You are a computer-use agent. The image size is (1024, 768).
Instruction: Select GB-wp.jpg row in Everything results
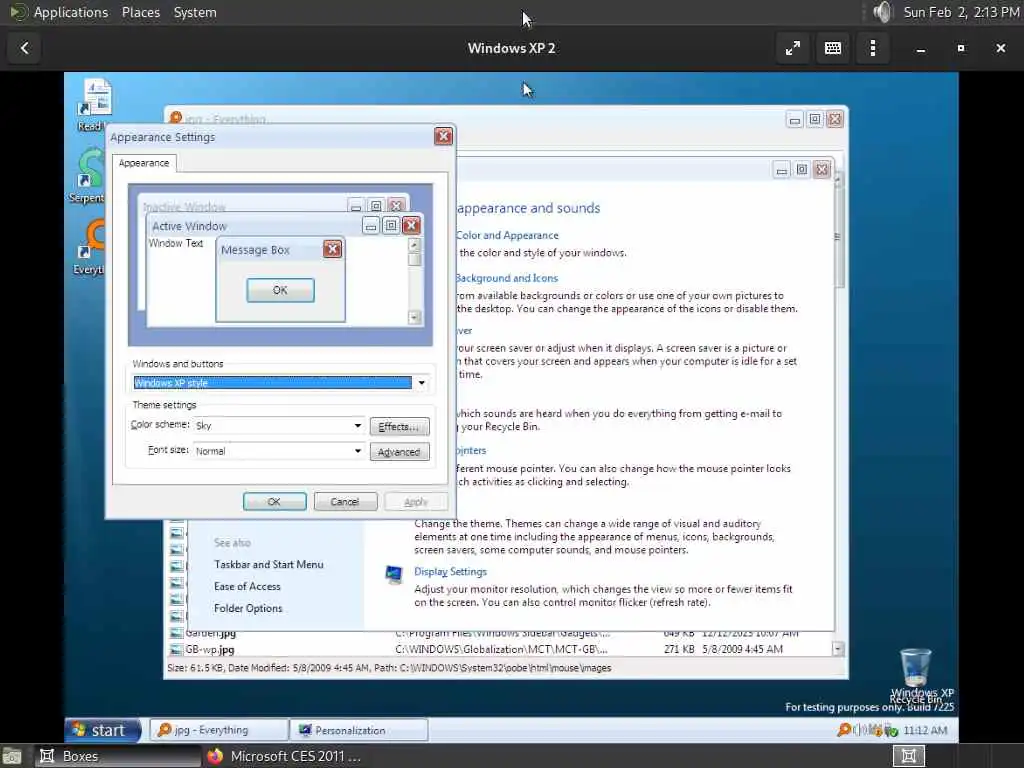point(500,649)
